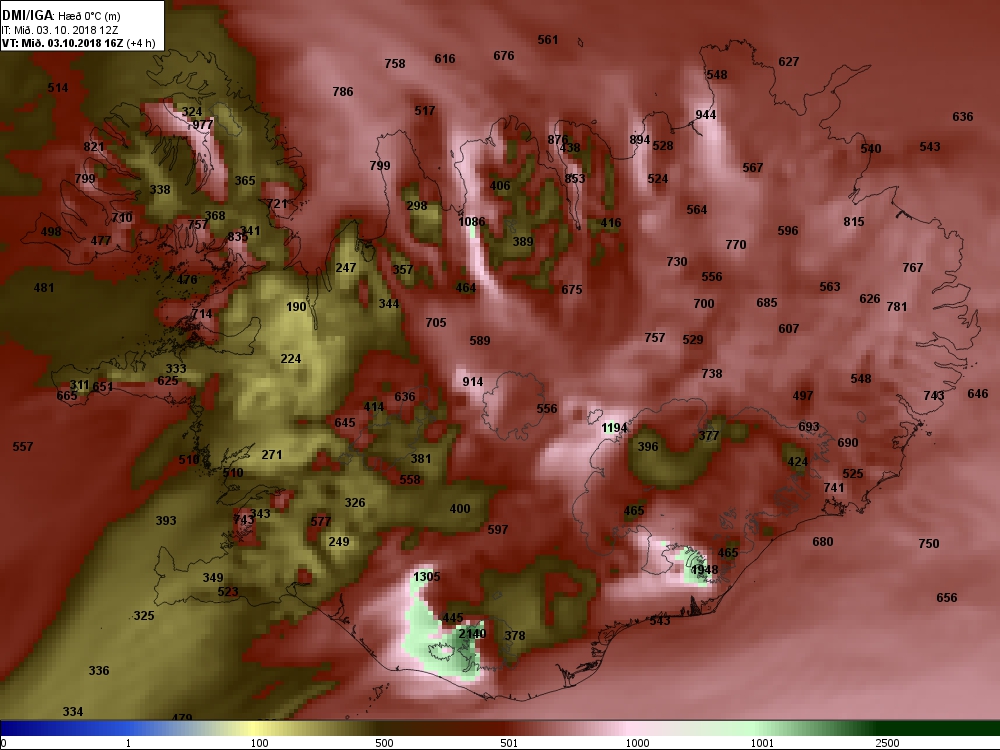Click the 2140 value on the map
The image size is (1000, 750).
pyautogui.click(x=472, y=633)
